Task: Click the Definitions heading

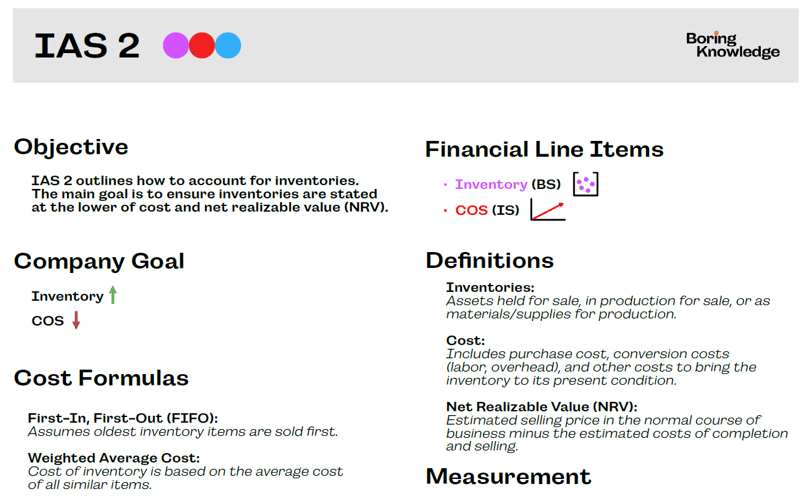Action: 490,260
